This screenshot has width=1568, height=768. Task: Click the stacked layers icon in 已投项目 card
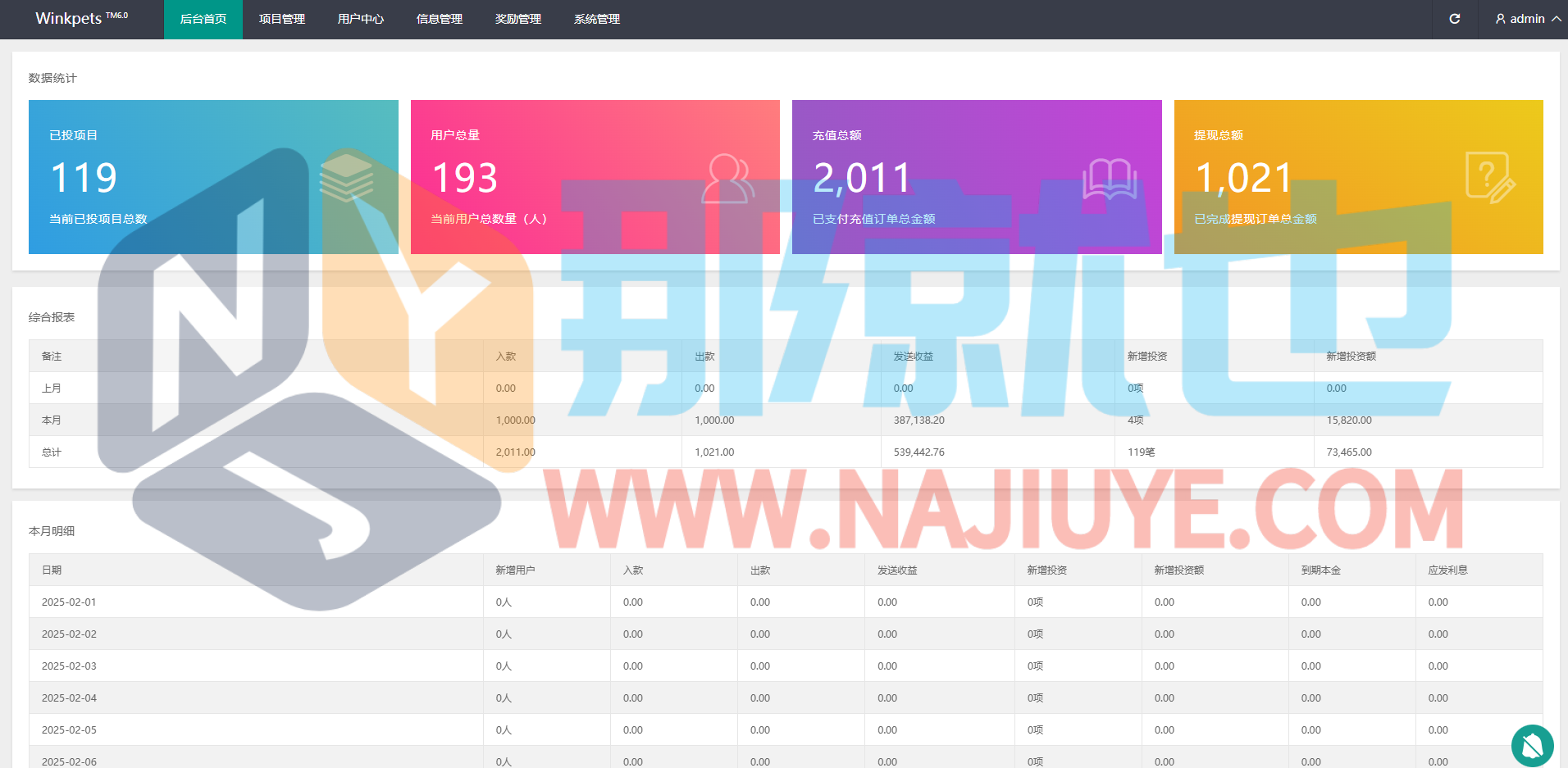(x=346, y=176)
